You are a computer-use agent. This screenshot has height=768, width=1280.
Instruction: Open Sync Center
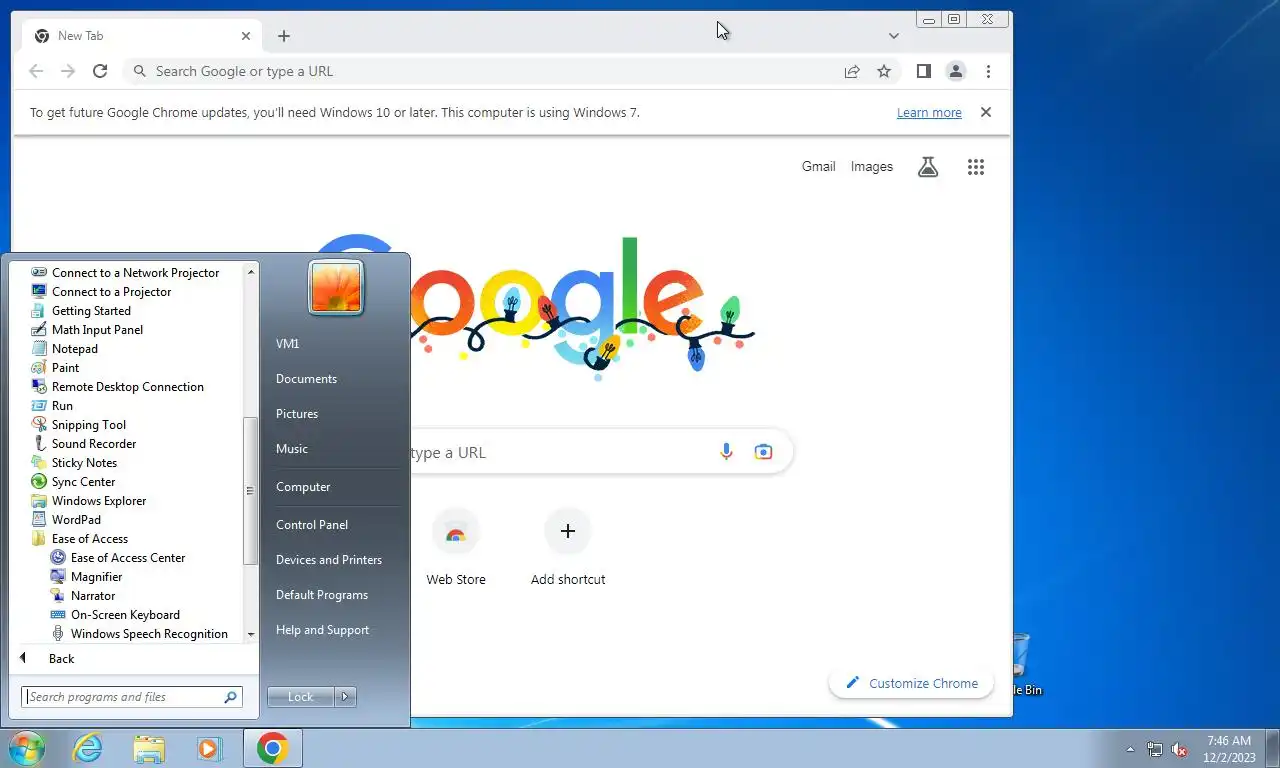click(83, 482)
